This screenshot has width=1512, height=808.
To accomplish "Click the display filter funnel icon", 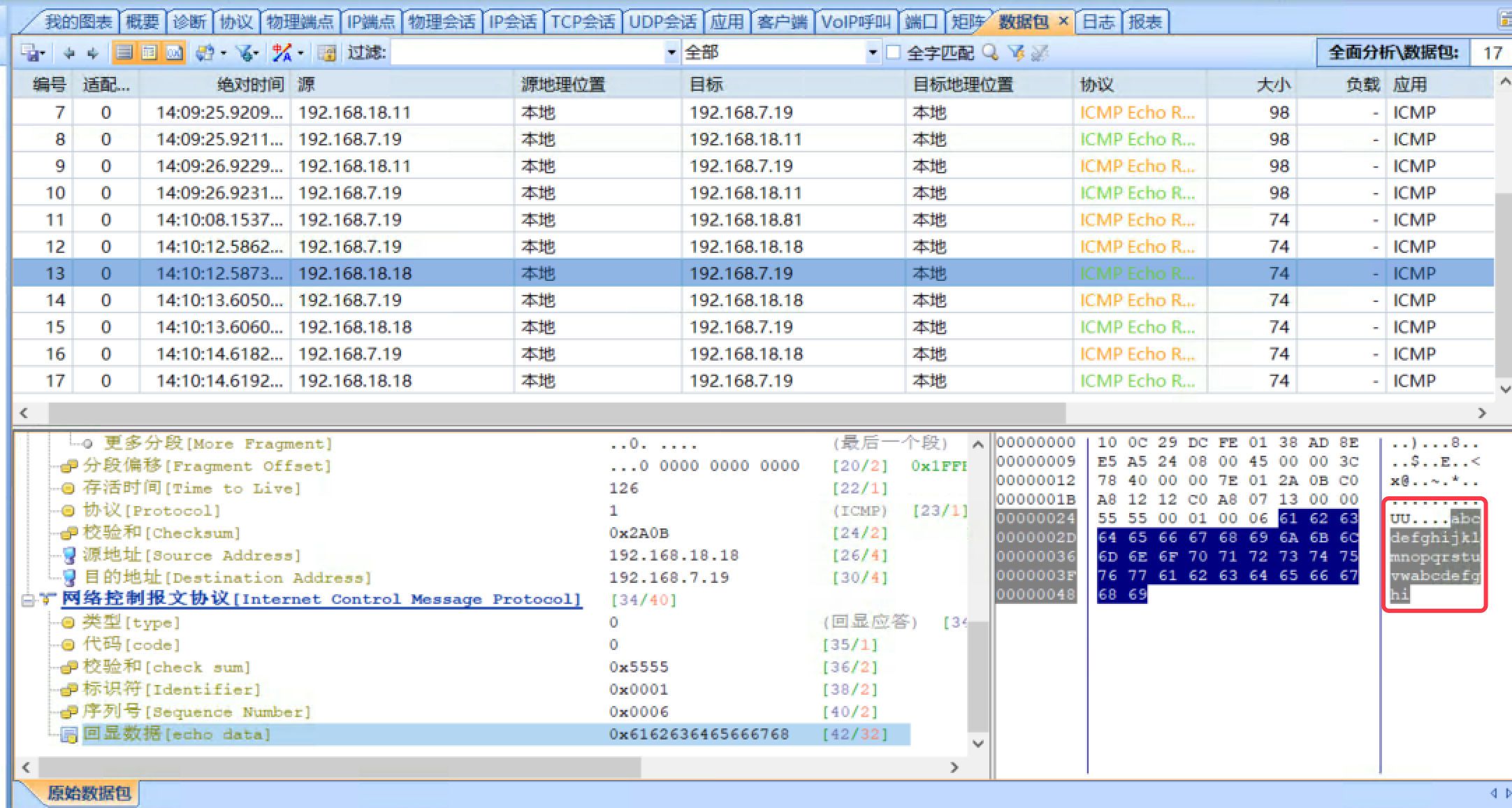I will 245,53.
